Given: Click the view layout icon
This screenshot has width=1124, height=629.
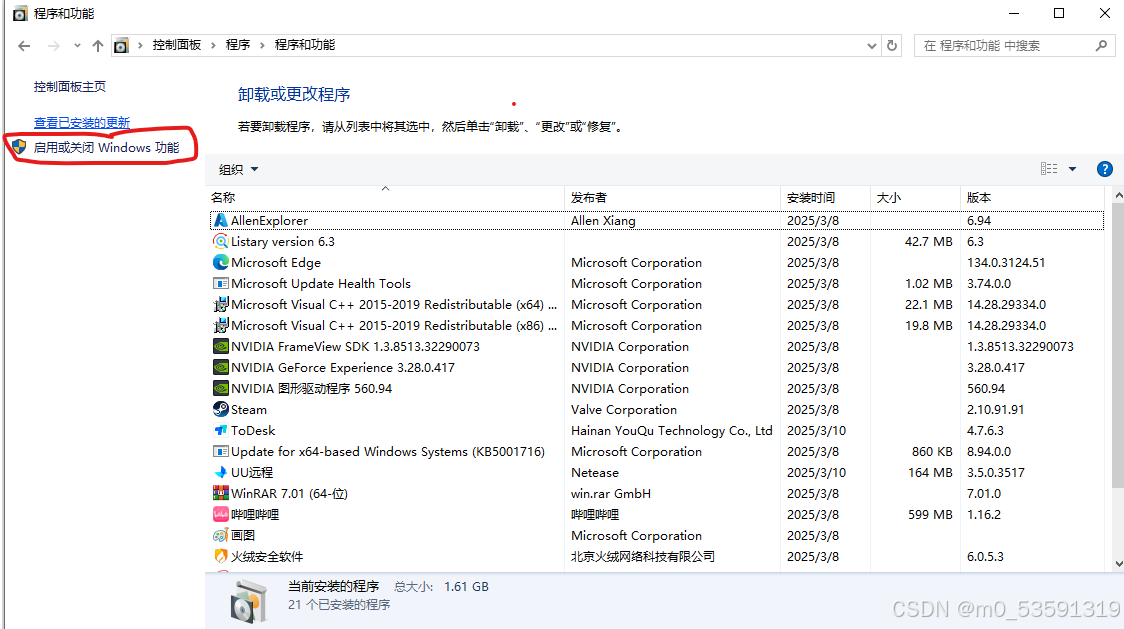Looking at the screenshot, I should (x=1049, y=169).
